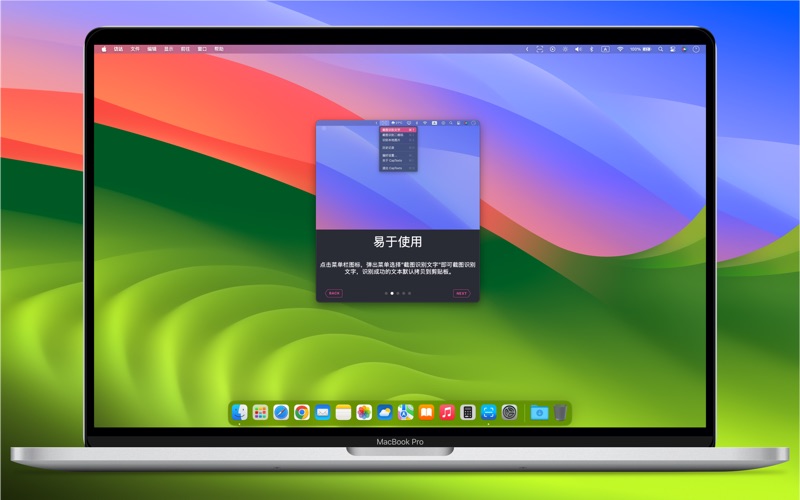Click the icon between Spotlight and Siri
Image resolution: width=800 pixels, height=500 pixels.
(672, 49)
